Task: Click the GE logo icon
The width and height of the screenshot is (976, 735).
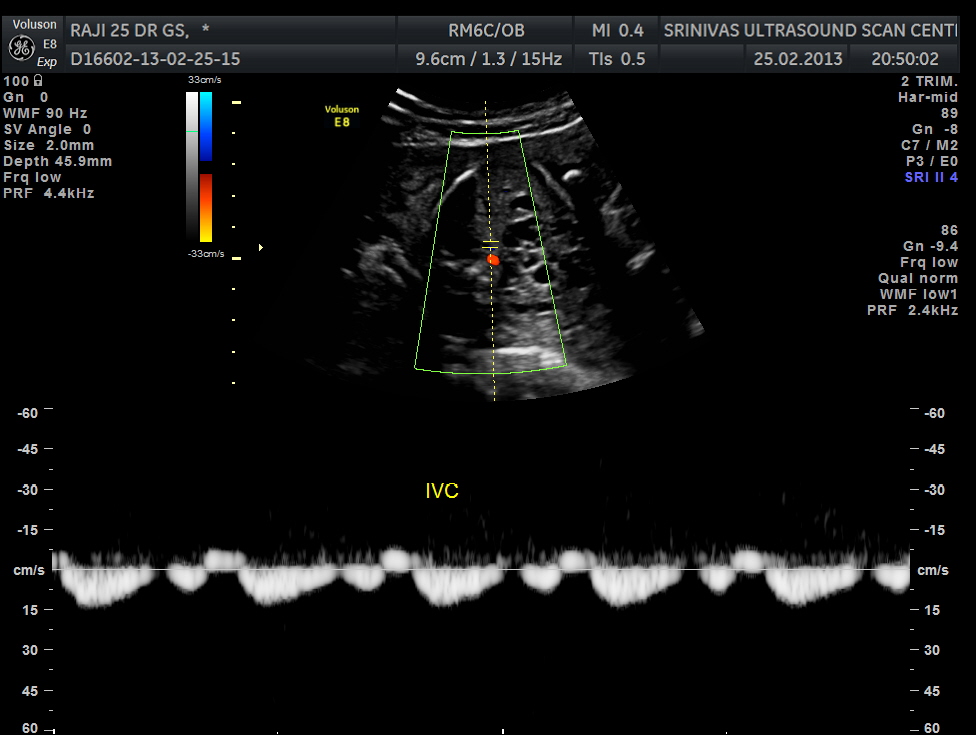Action: point(19,47)
